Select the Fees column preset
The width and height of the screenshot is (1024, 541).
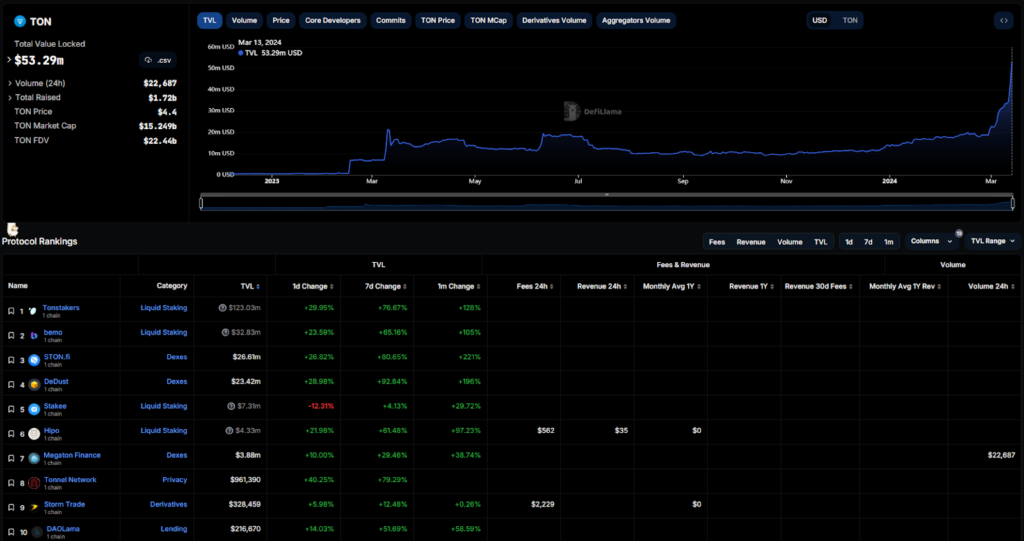[x=716, y=242]
